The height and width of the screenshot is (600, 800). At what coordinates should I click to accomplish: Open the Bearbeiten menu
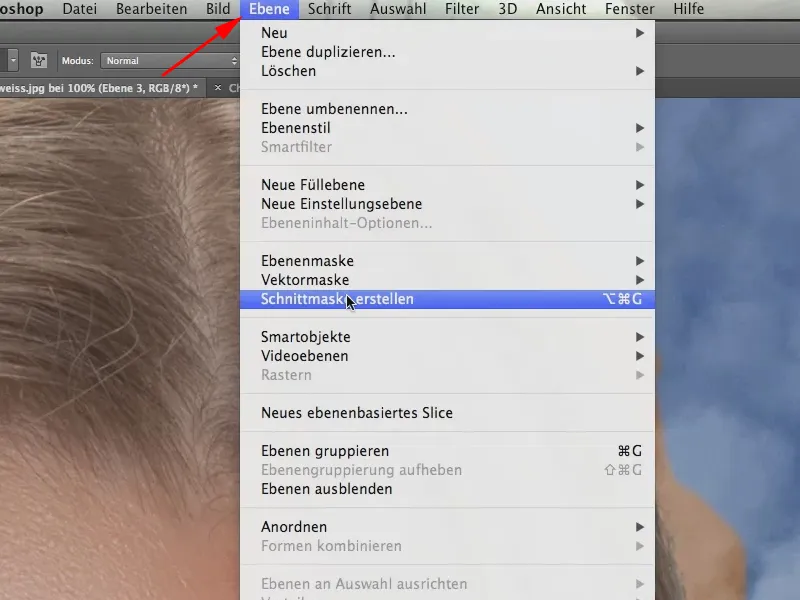[152, 9]
